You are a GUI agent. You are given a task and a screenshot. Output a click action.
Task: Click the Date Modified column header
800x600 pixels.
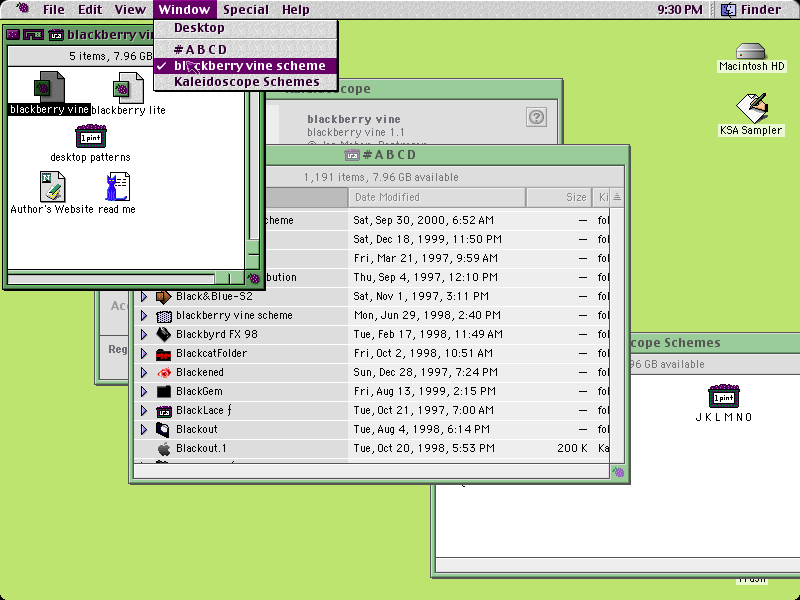pos(437,197)
